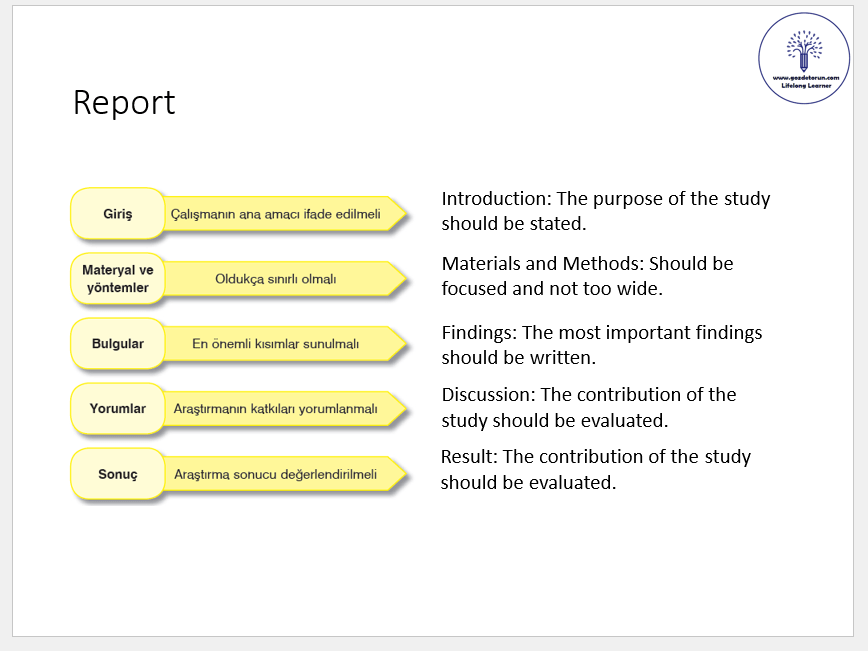
Task: Click the www.gozdetorun.com link in logo
Action: point(805,77)
